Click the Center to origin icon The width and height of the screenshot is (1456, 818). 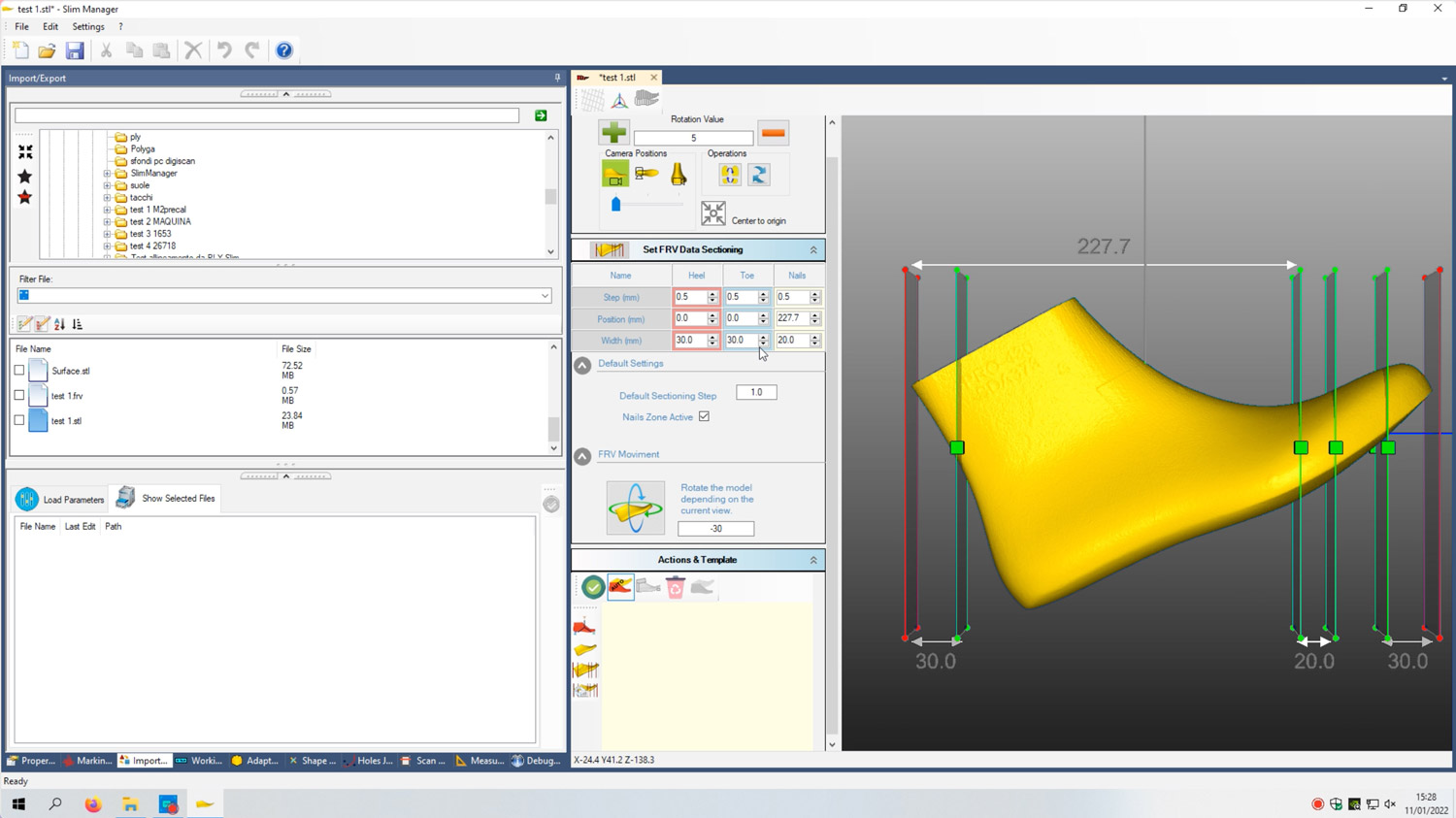tap(713, 213)
